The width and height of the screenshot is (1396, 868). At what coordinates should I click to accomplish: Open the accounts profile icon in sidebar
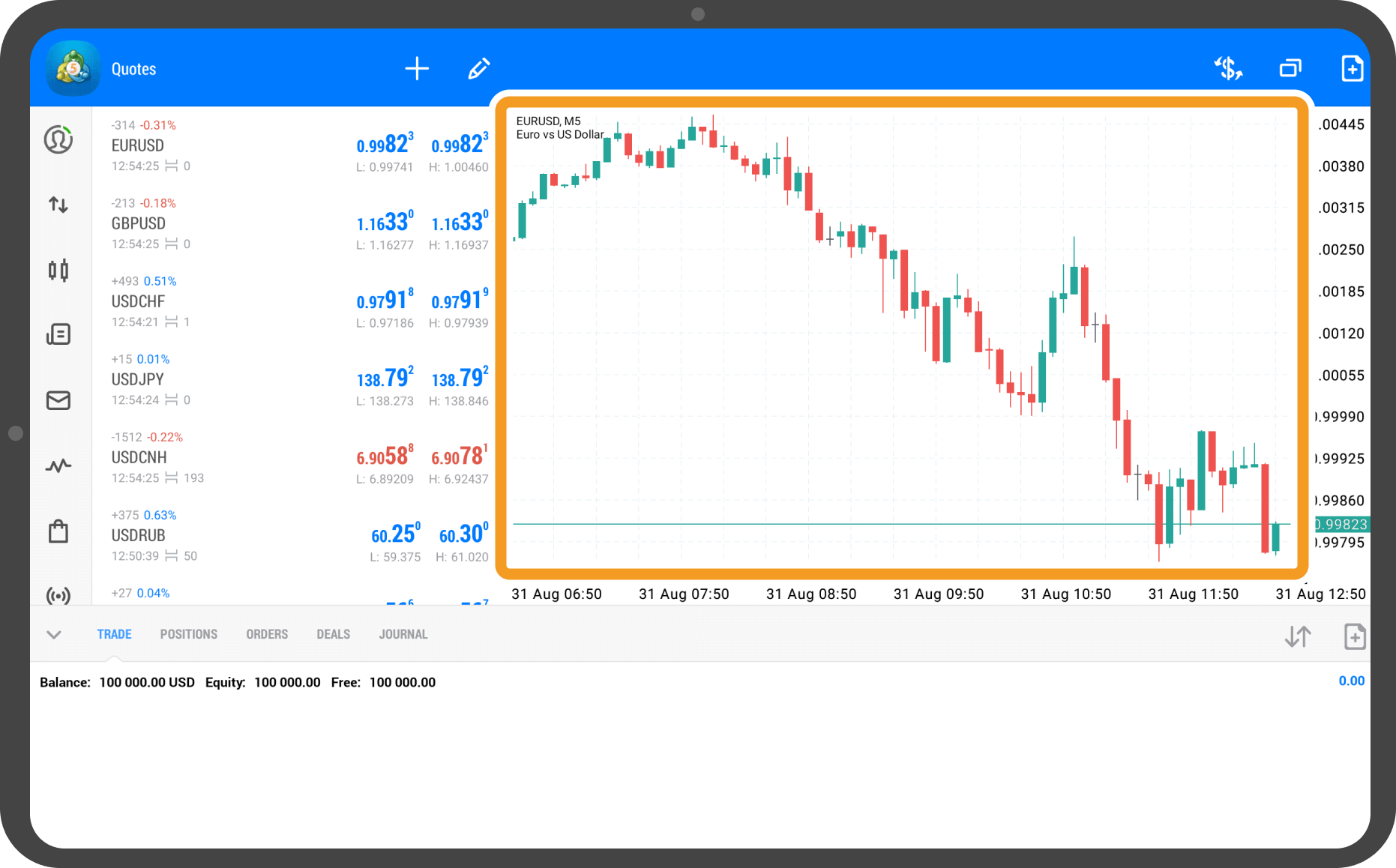point(58,139)
